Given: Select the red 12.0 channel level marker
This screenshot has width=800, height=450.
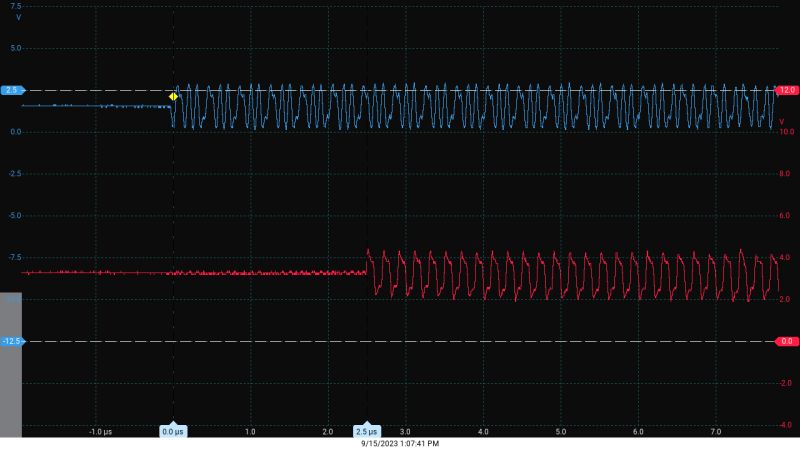Looking at the screenshot, I should coord(786,90).
